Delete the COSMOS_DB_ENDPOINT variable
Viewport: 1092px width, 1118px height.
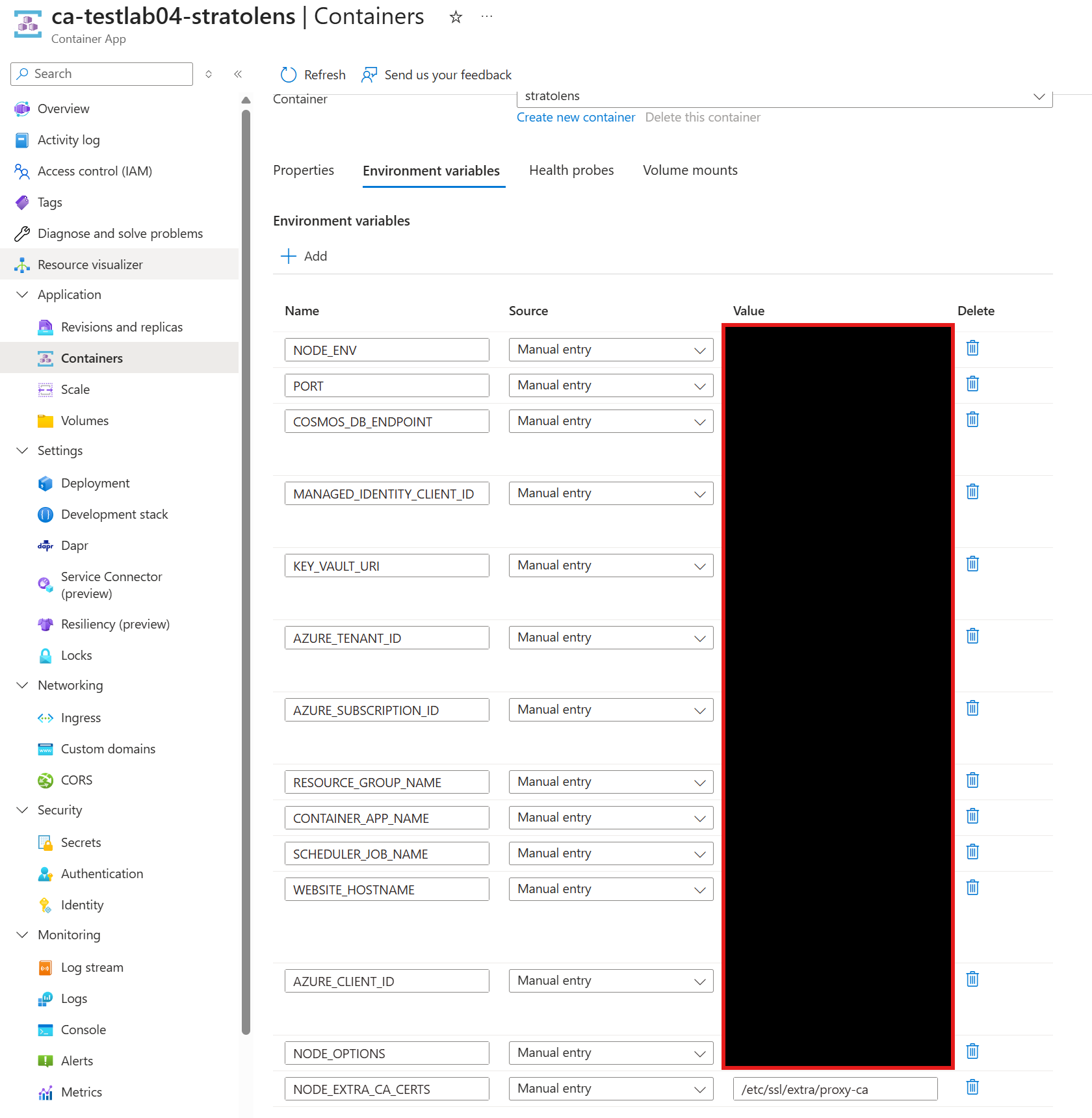(972, 419)
